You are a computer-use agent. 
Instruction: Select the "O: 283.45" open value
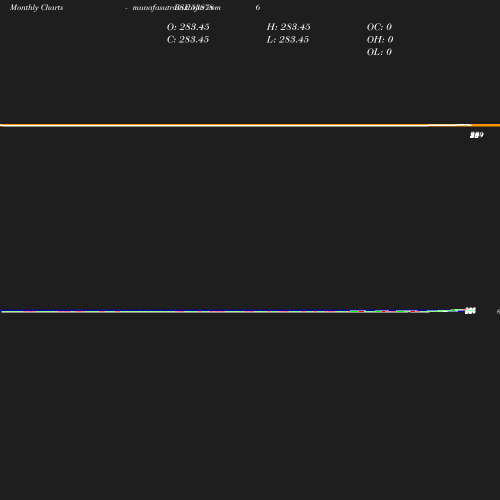[188, 27]
